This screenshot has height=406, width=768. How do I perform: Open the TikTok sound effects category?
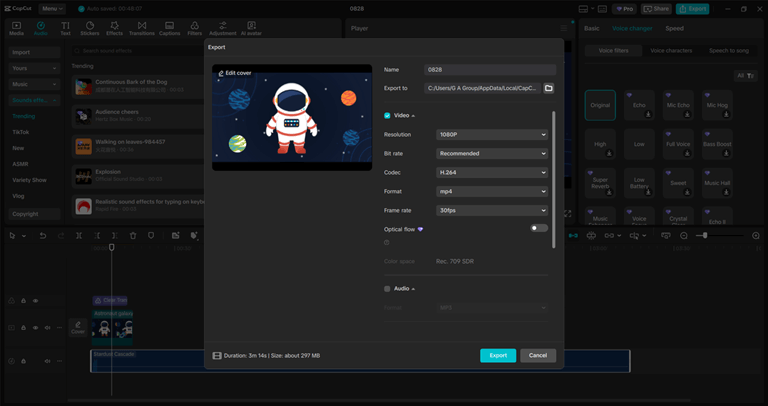(21, 132)
